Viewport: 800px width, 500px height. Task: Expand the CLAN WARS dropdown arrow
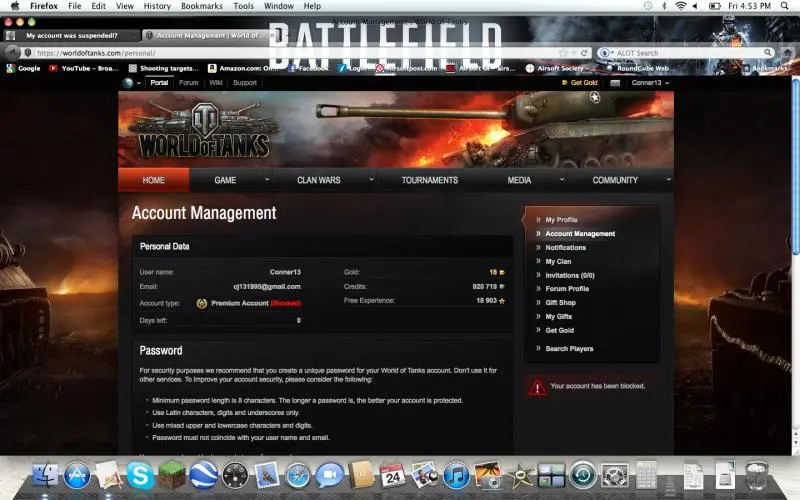click(371, 180)
